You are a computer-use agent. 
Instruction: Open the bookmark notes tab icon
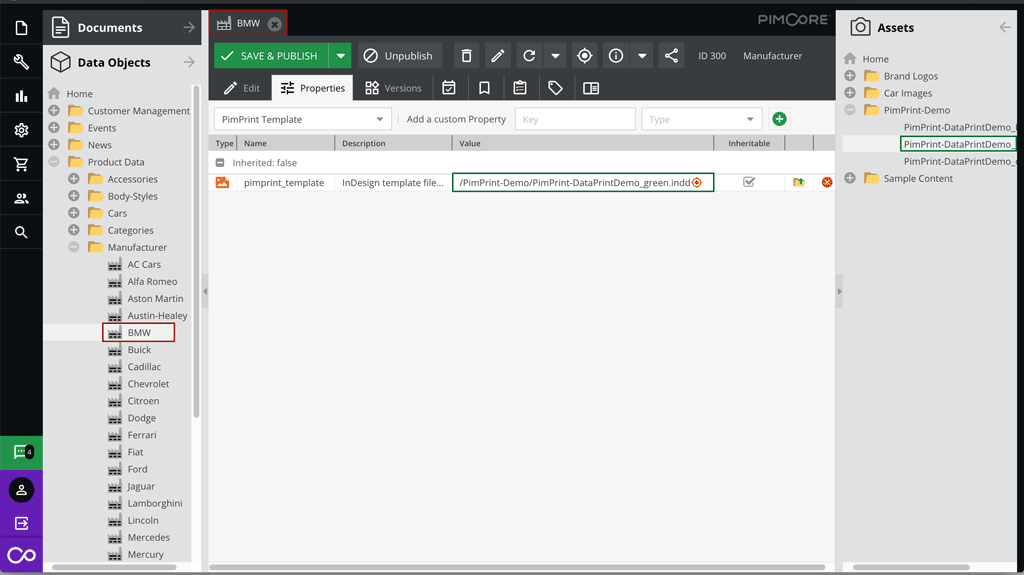click(x=484, y=88)
